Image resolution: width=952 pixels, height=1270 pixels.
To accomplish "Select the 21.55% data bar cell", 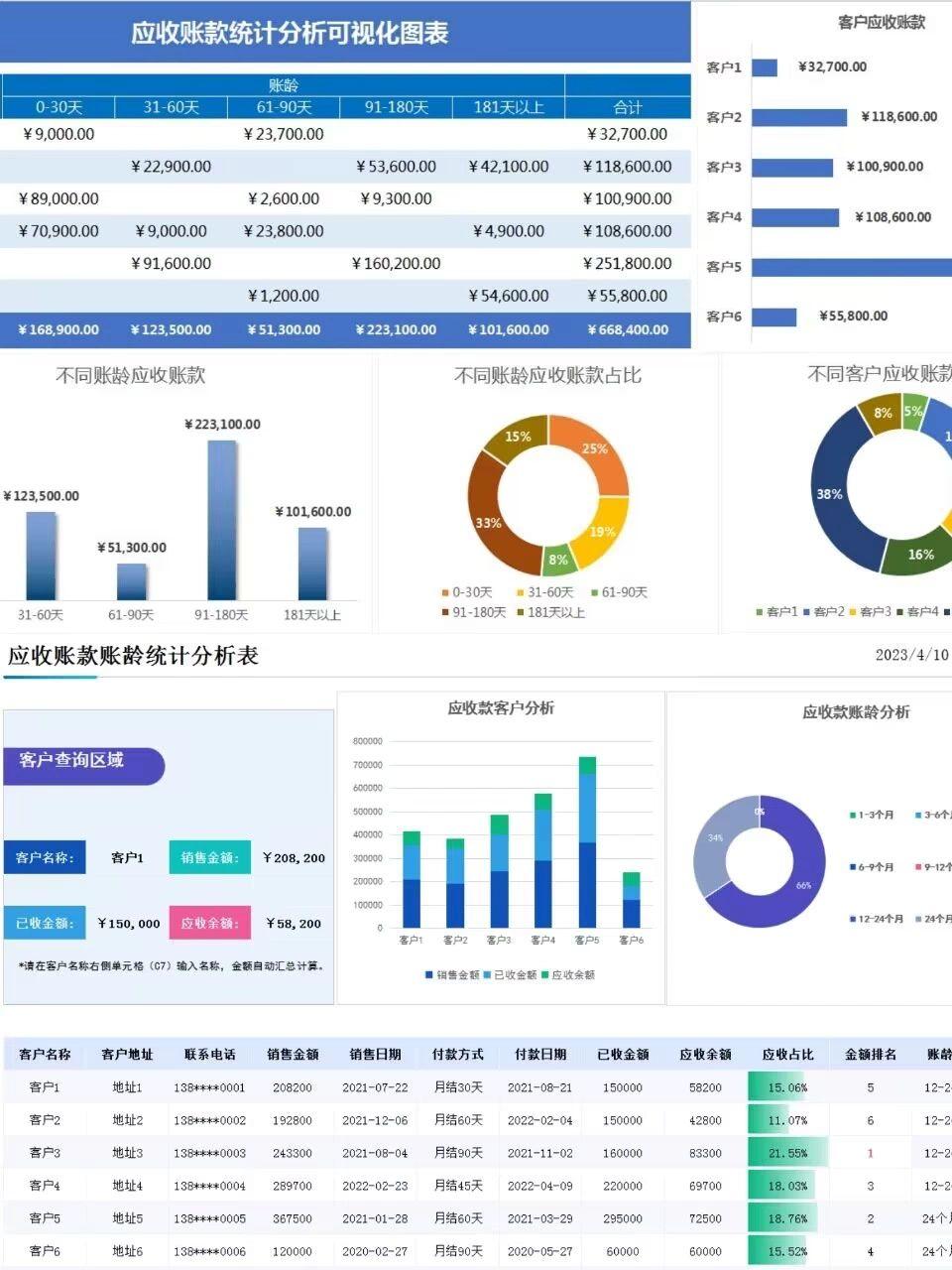I will [x=787, y=1153].
